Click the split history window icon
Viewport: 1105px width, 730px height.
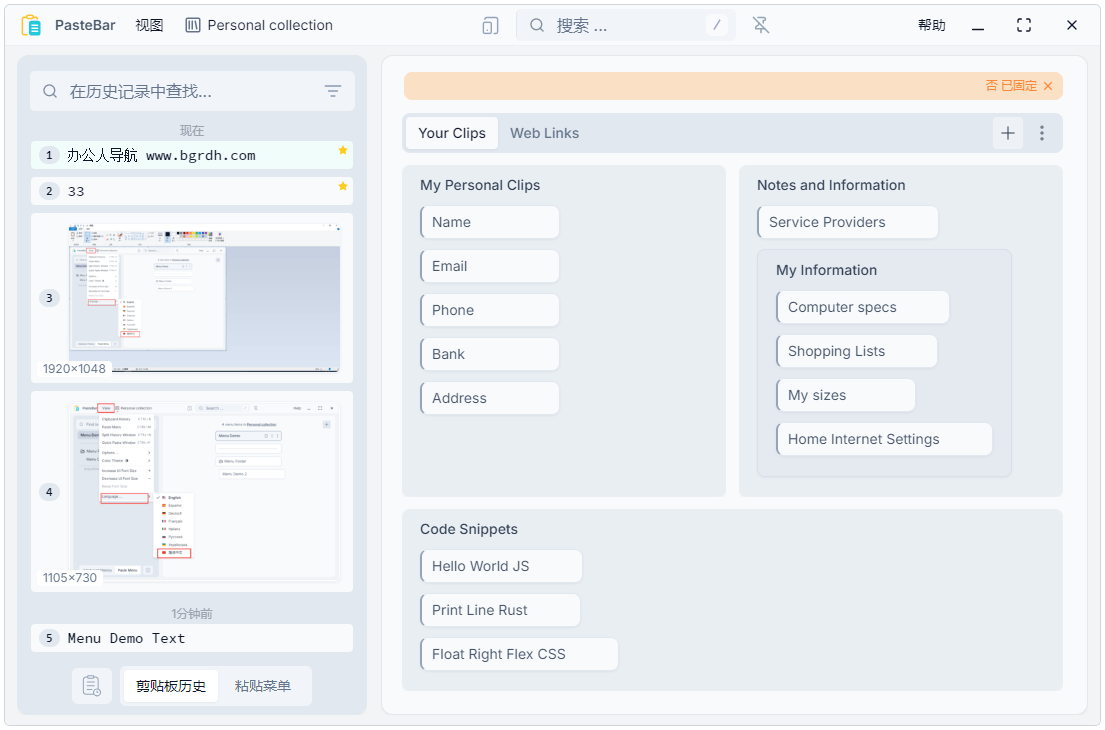pos(490,25)
